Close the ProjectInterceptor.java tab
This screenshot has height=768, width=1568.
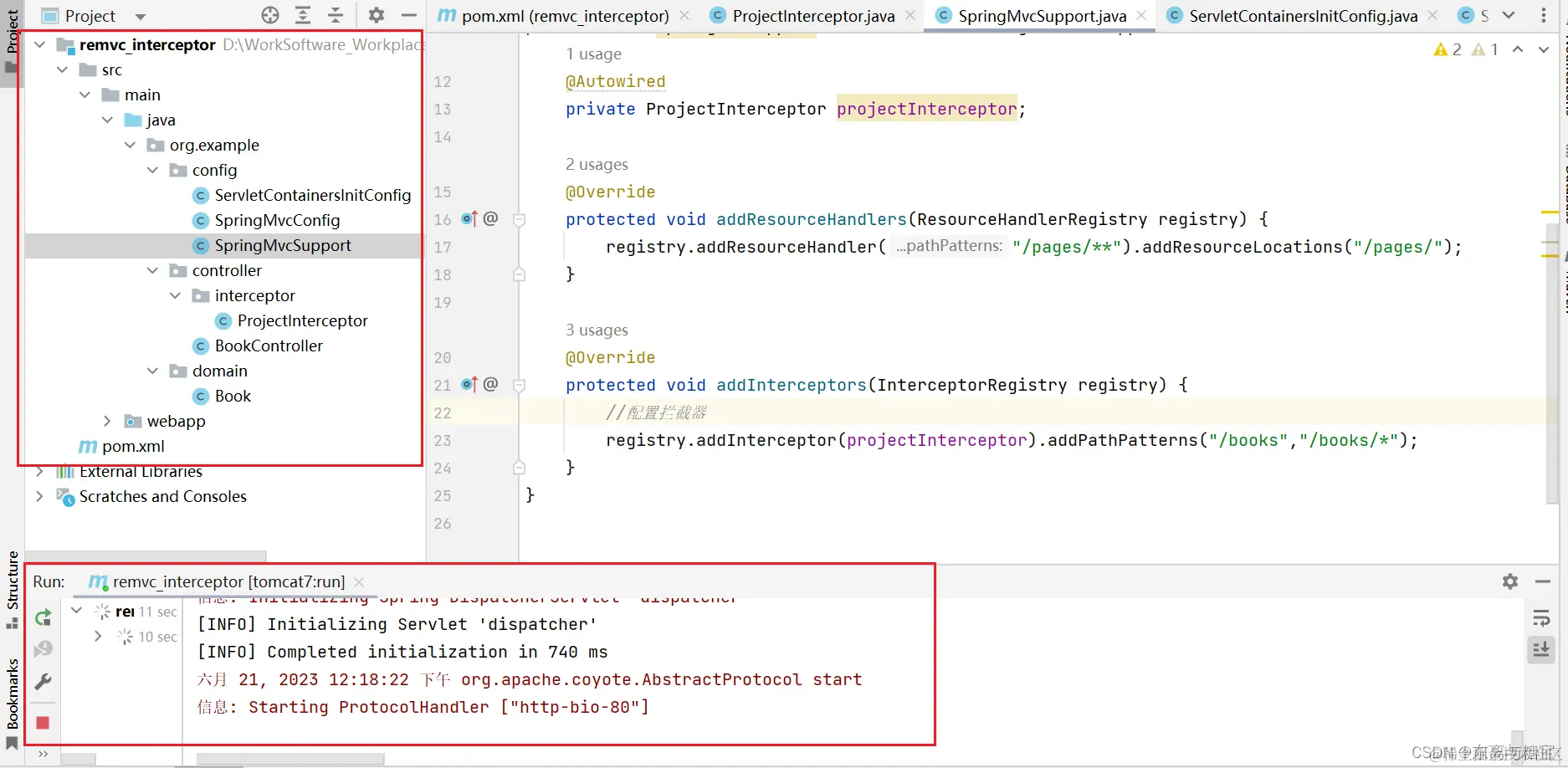tap(910, 16)
